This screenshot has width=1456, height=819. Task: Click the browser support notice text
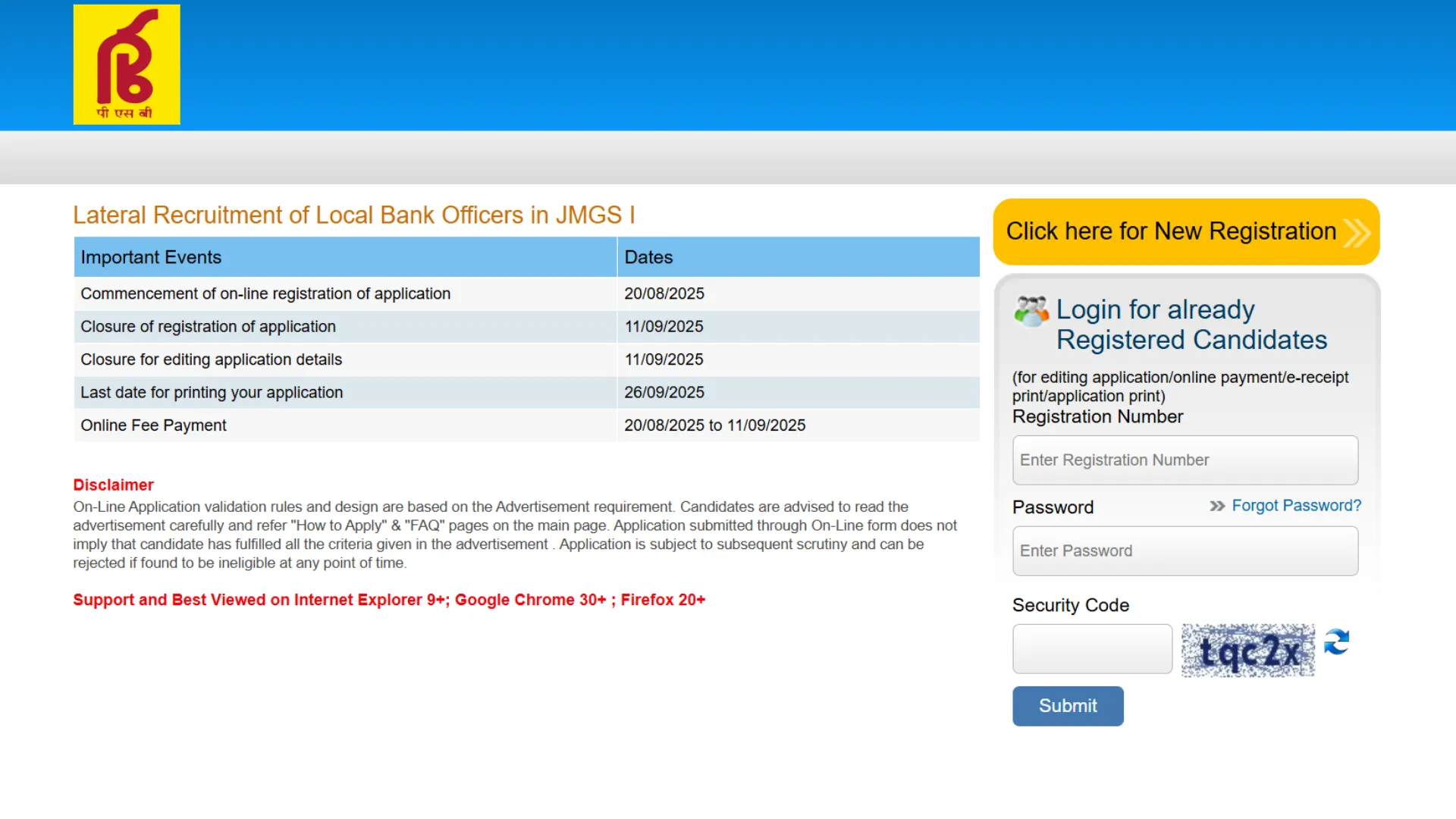(389, 600)
